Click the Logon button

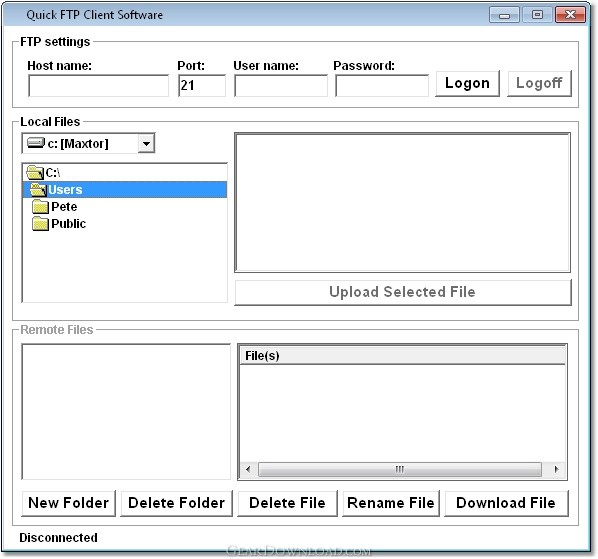pos(467,83)
